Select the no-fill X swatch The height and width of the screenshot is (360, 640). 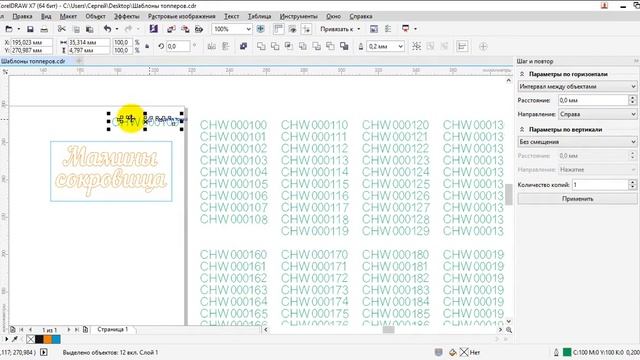31,339
